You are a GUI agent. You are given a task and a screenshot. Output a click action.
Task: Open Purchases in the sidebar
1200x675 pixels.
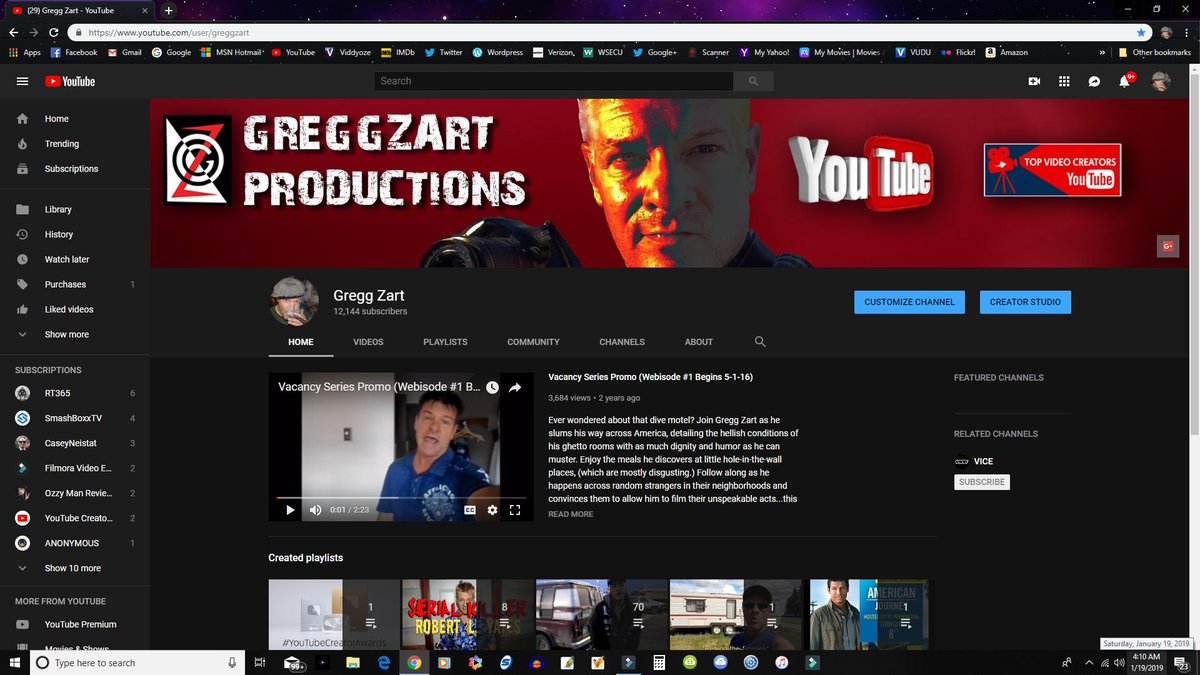65,284
